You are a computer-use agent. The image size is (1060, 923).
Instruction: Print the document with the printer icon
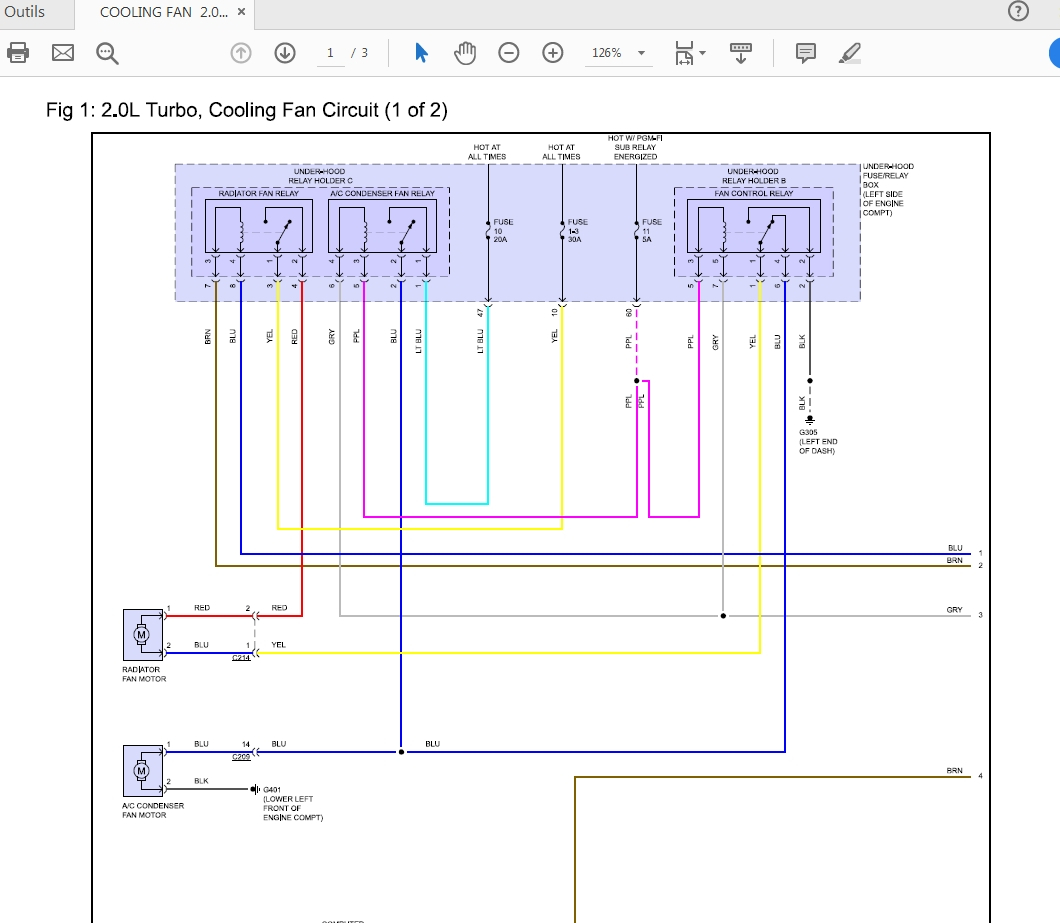pyautogui.click(x=18, y=53)
